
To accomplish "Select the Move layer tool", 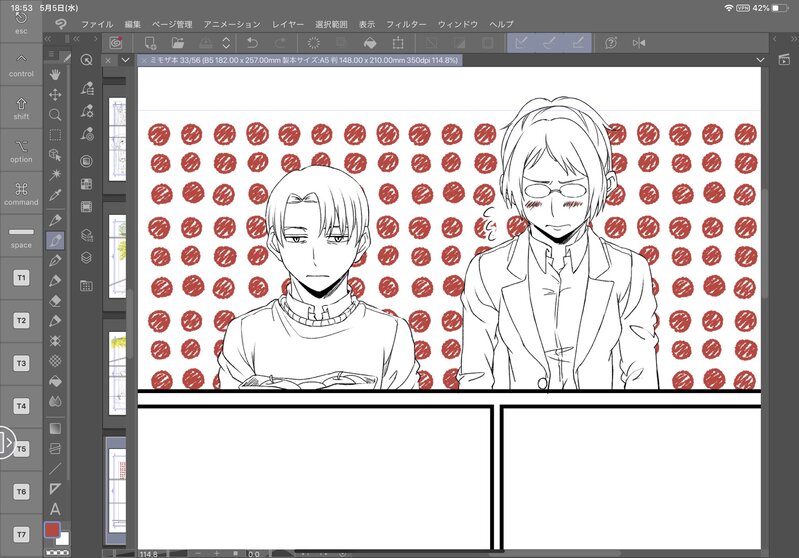I will point(55,94).
